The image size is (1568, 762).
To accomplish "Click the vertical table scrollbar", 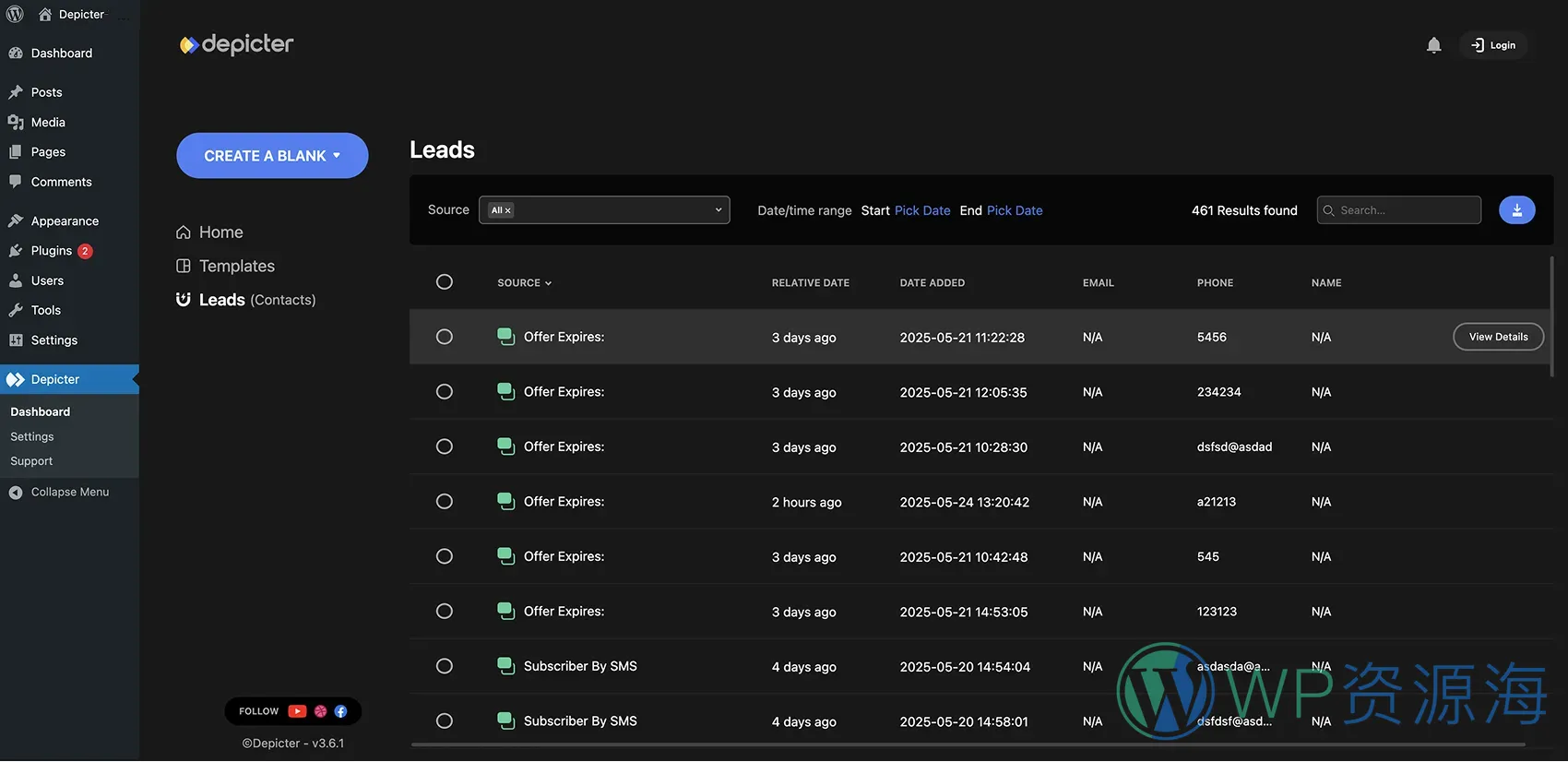I will tap(1552, 316).
